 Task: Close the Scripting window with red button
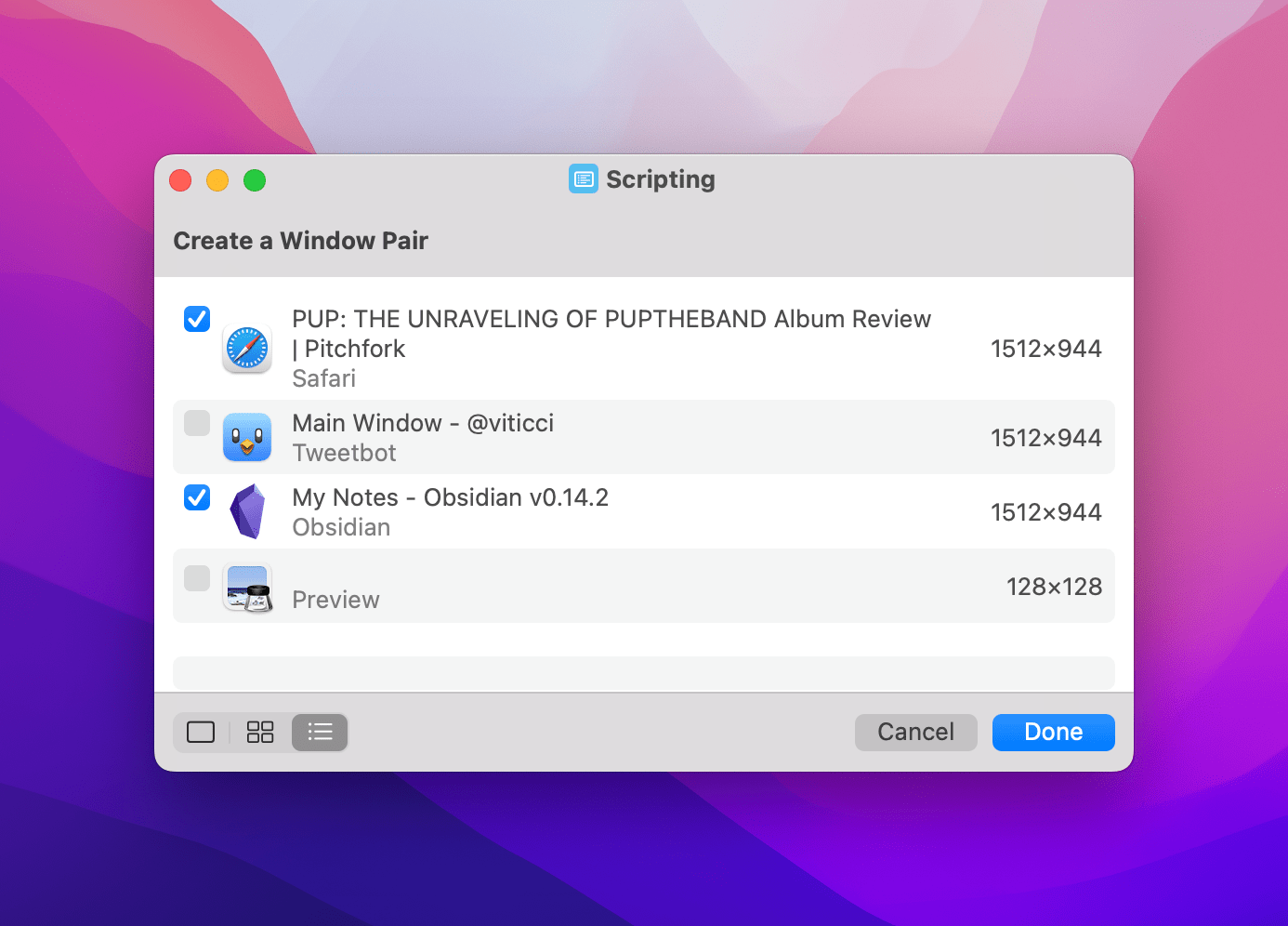click(x=180, y=180)
